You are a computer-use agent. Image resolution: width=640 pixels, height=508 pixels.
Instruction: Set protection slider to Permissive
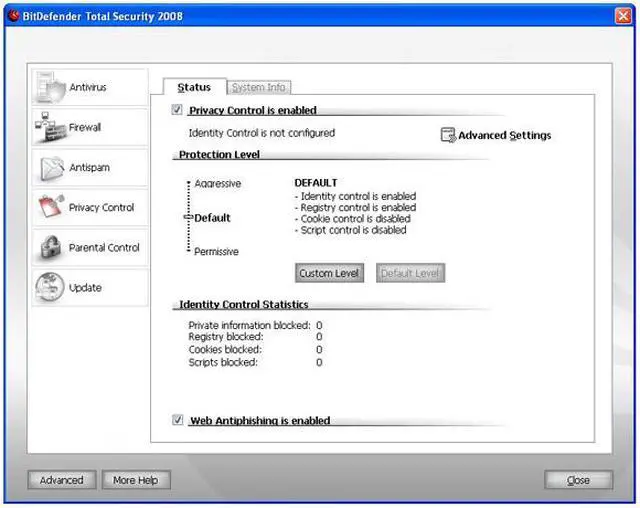(x=188, y=251)
